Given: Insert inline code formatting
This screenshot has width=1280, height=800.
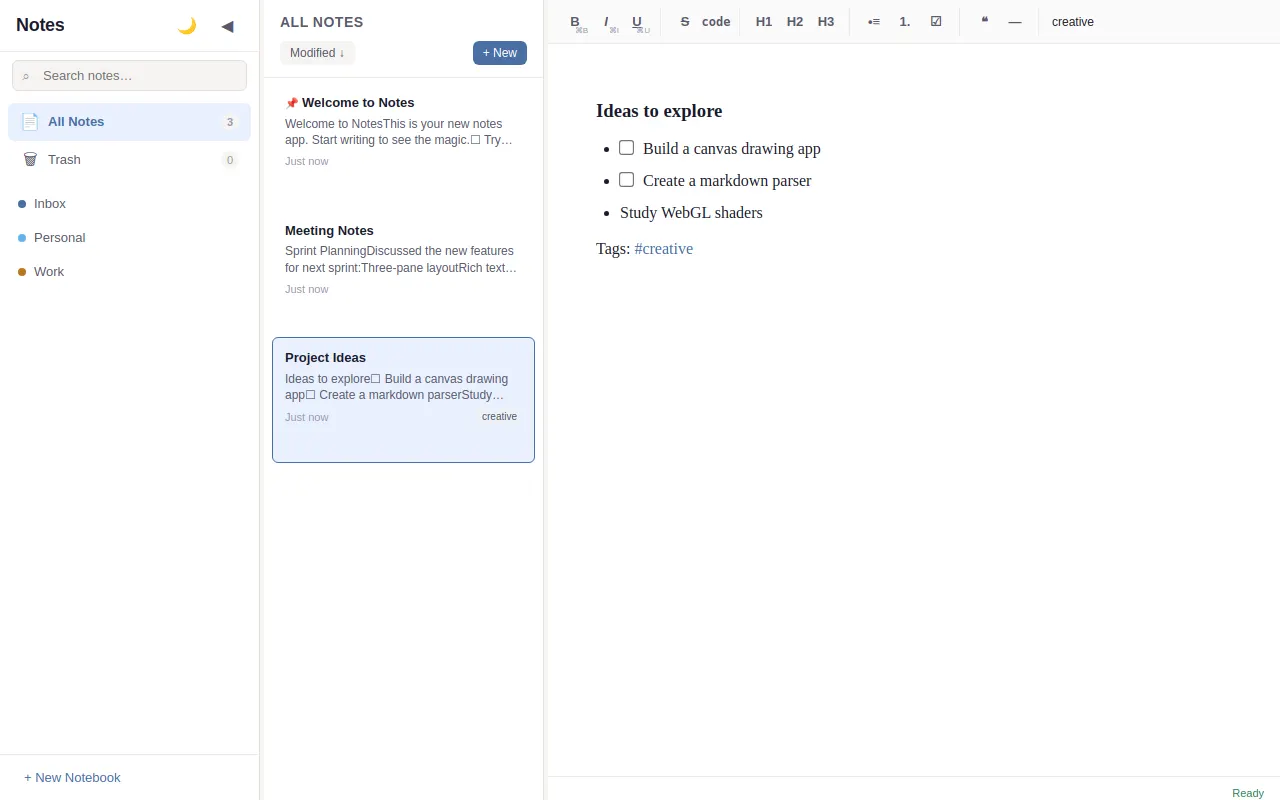Looking at the screenshot, I should click(716, 22).
